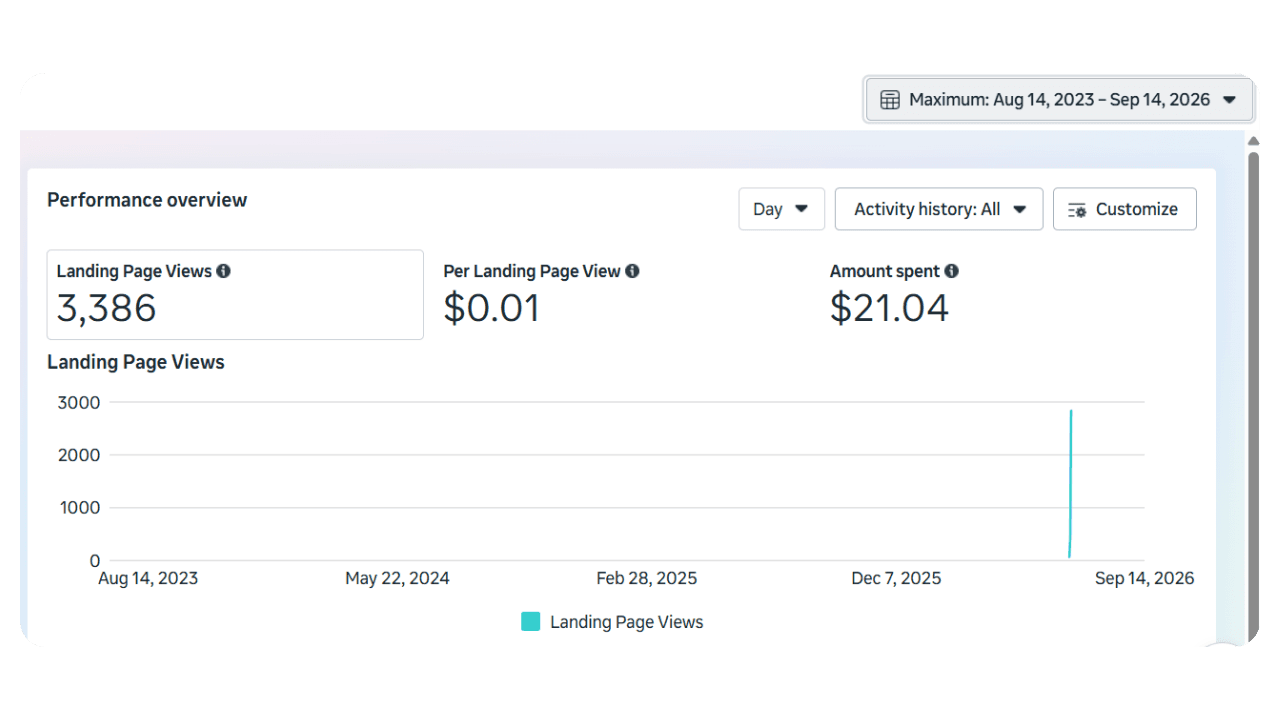
Task: Toggle the teal Landing Page Views legend swatch
Action: (x=531, y=622)
